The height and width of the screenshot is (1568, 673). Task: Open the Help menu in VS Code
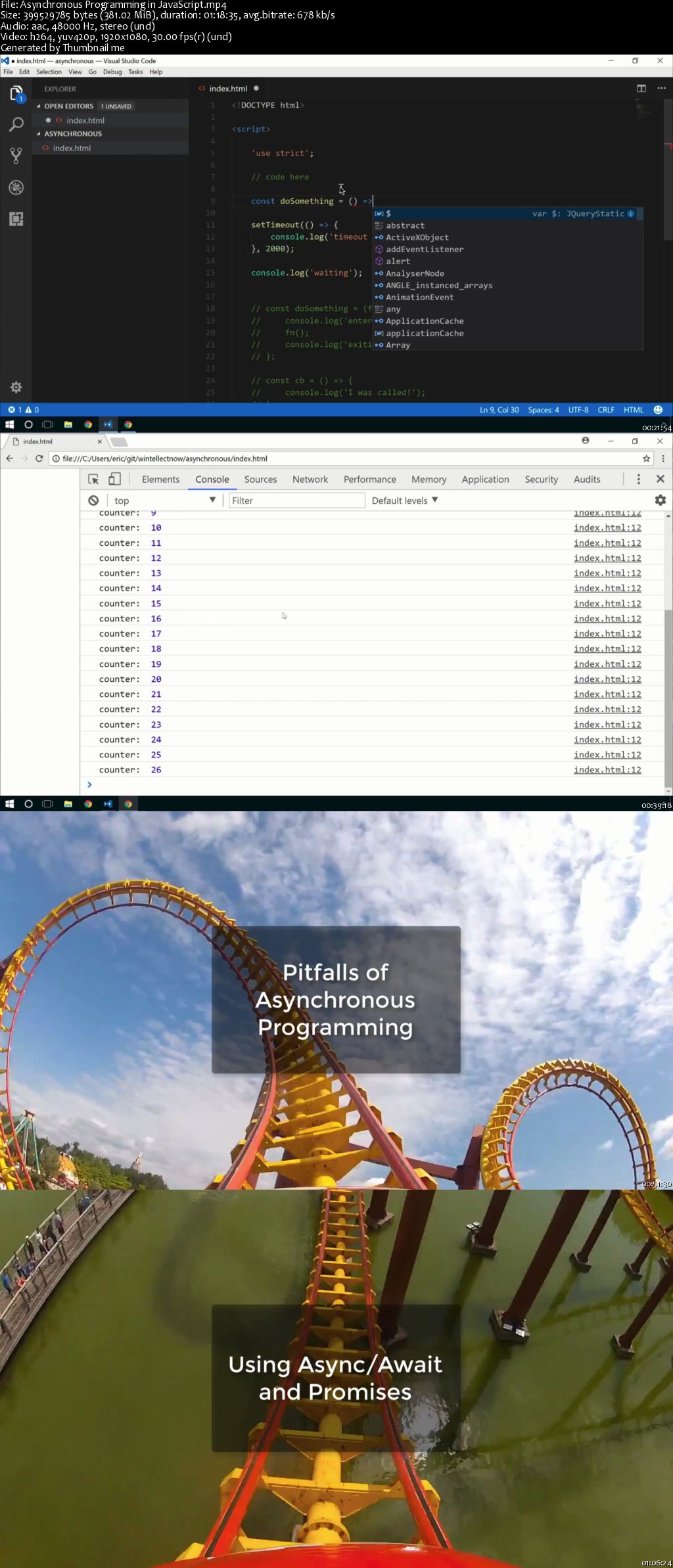coord(156,72)
